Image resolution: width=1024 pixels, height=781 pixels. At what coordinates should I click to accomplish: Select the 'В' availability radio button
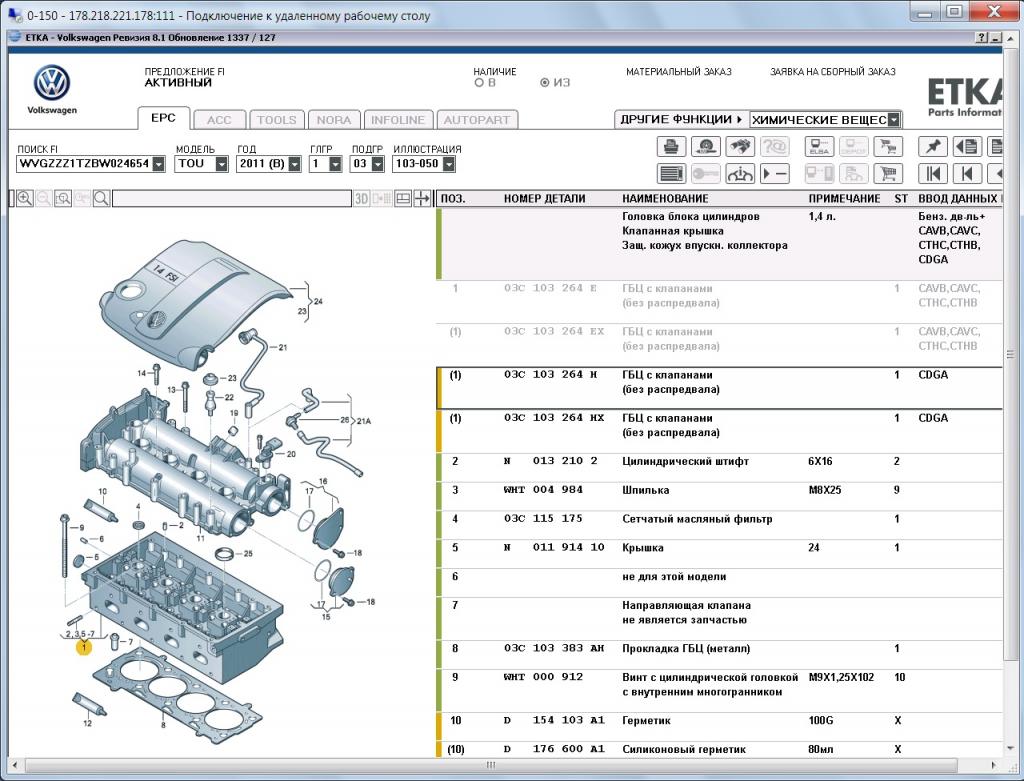[x=479, y=83]
